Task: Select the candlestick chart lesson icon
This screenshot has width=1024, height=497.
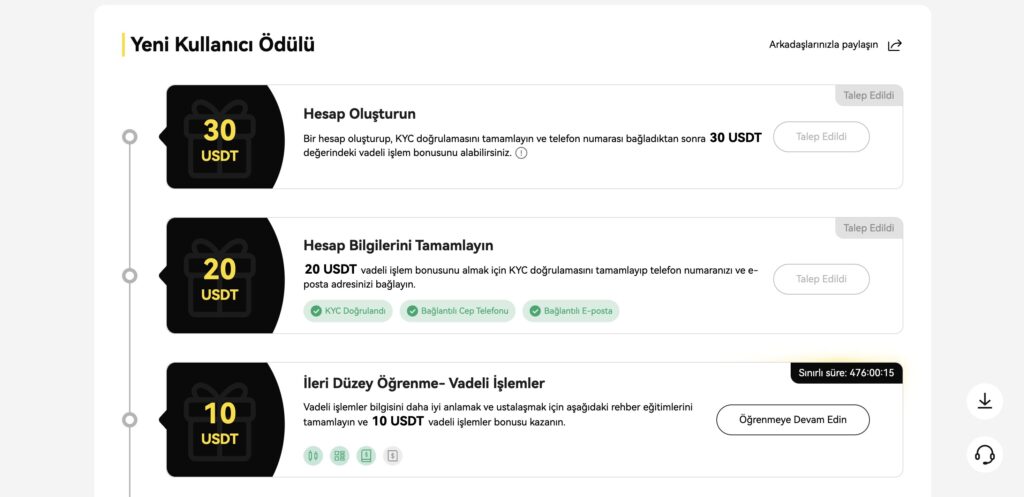Action: click(313, 456)
